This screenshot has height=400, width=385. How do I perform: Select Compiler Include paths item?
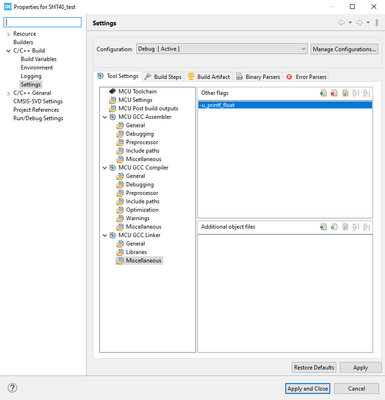coord(142,201)
